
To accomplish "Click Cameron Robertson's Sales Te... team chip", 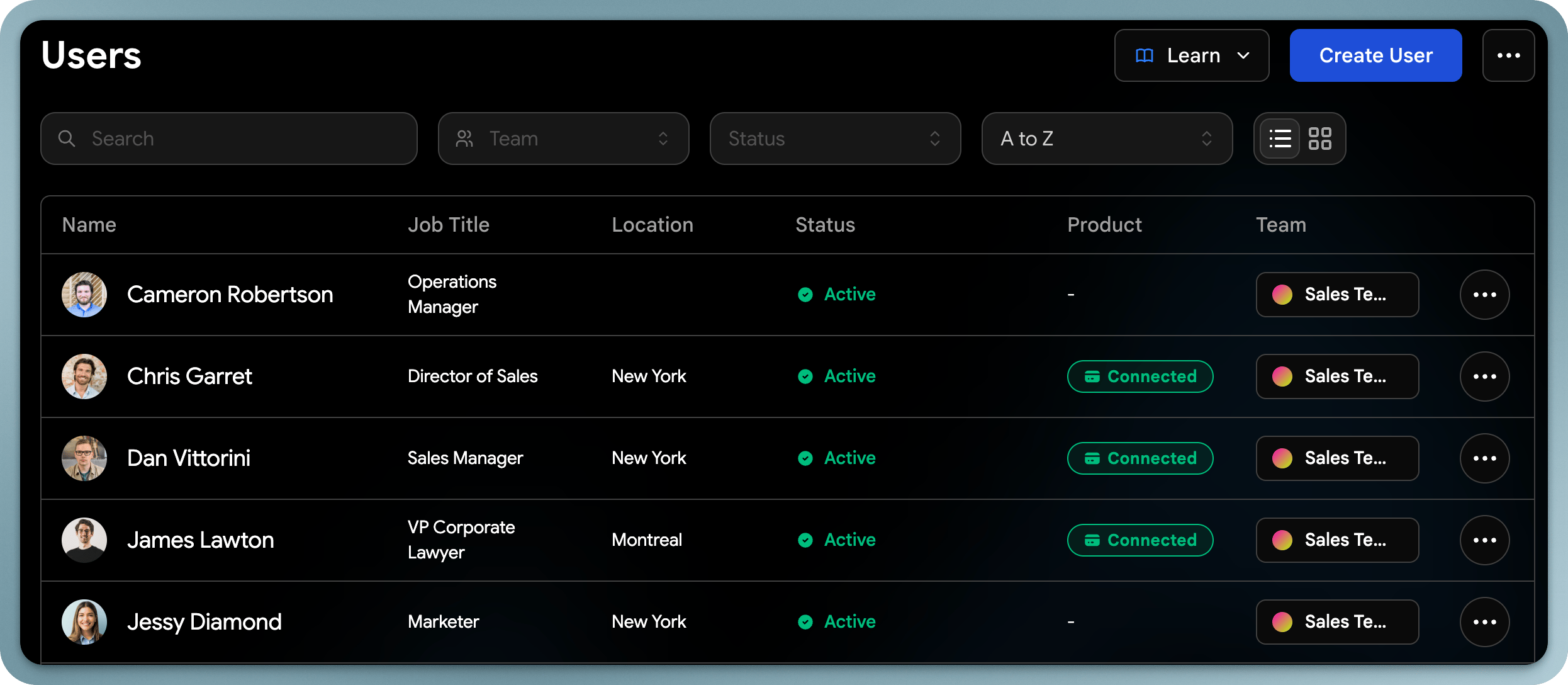I will (1337, 295).
